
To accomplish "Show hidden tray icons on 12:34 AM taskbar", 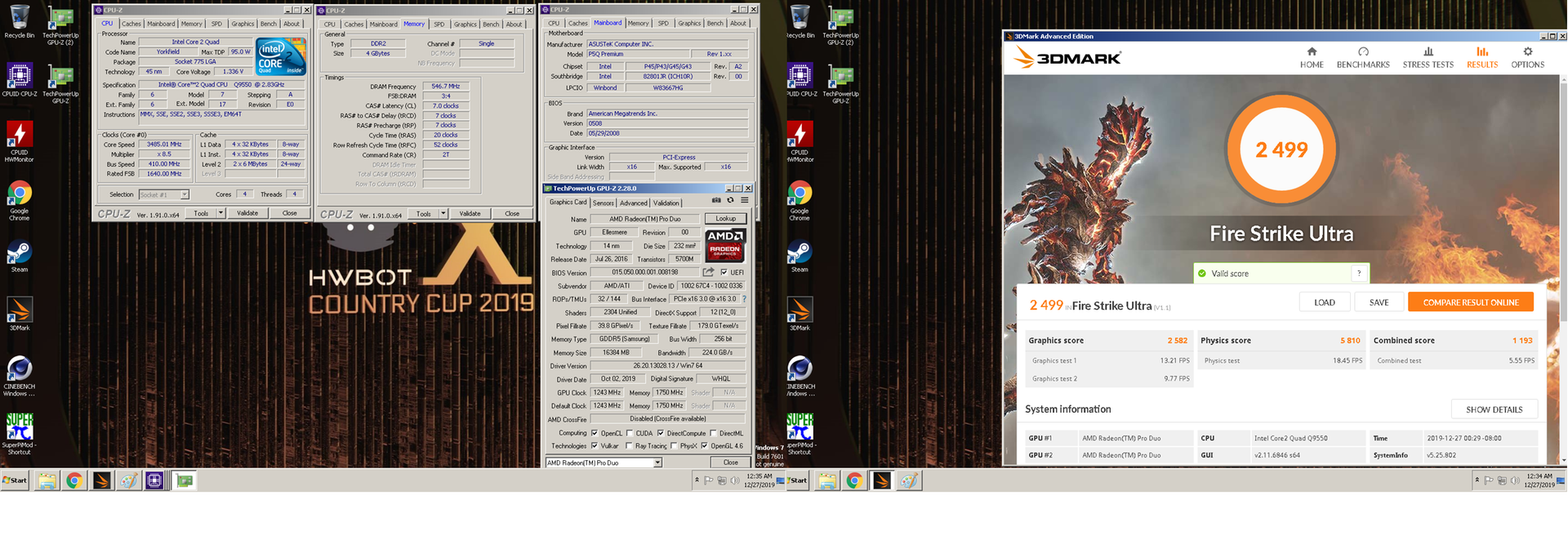I will click(x=1477, y=480).
